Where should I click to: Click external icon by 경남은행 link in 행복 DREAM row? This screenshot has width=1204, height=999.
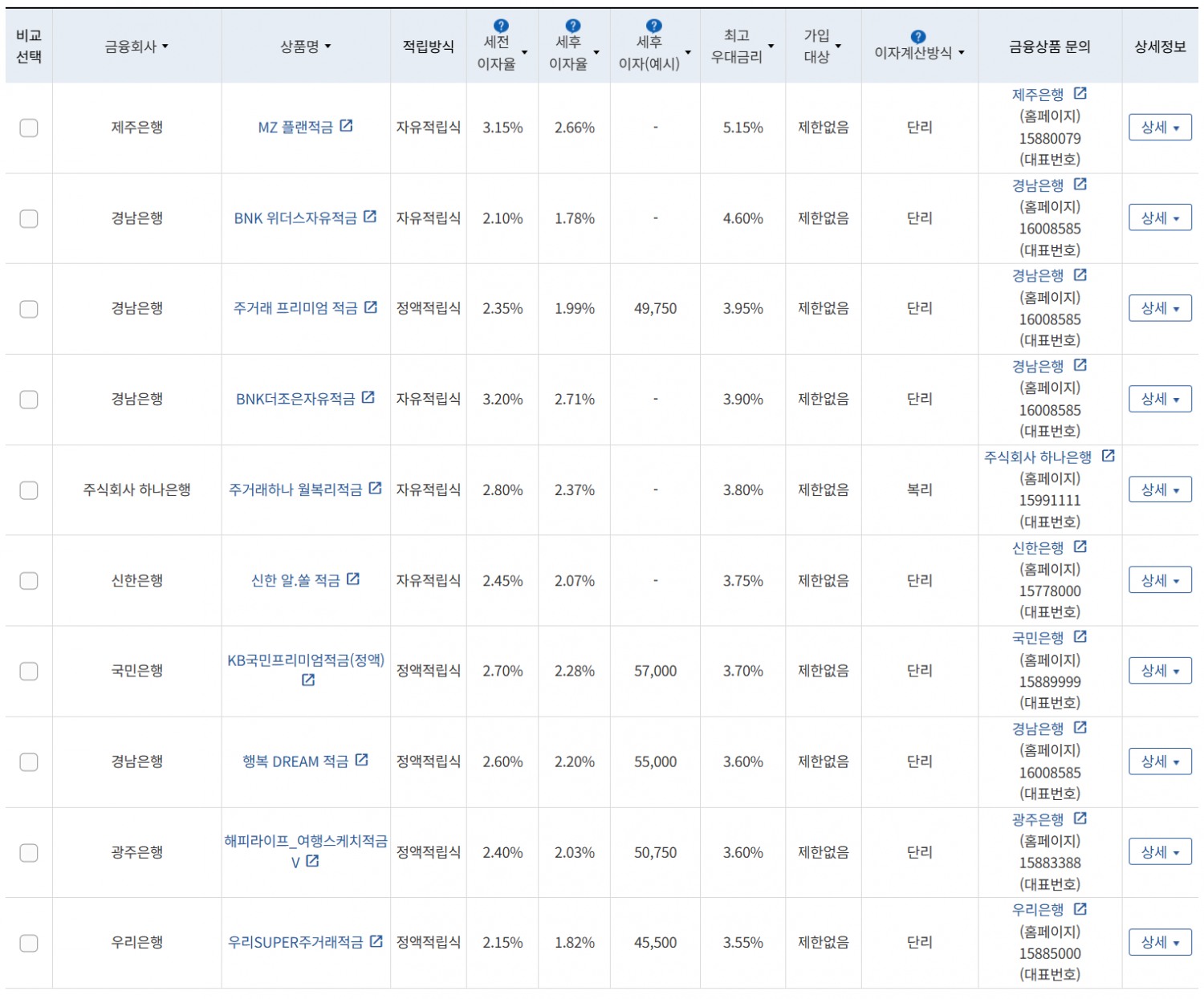(1080, 728)
